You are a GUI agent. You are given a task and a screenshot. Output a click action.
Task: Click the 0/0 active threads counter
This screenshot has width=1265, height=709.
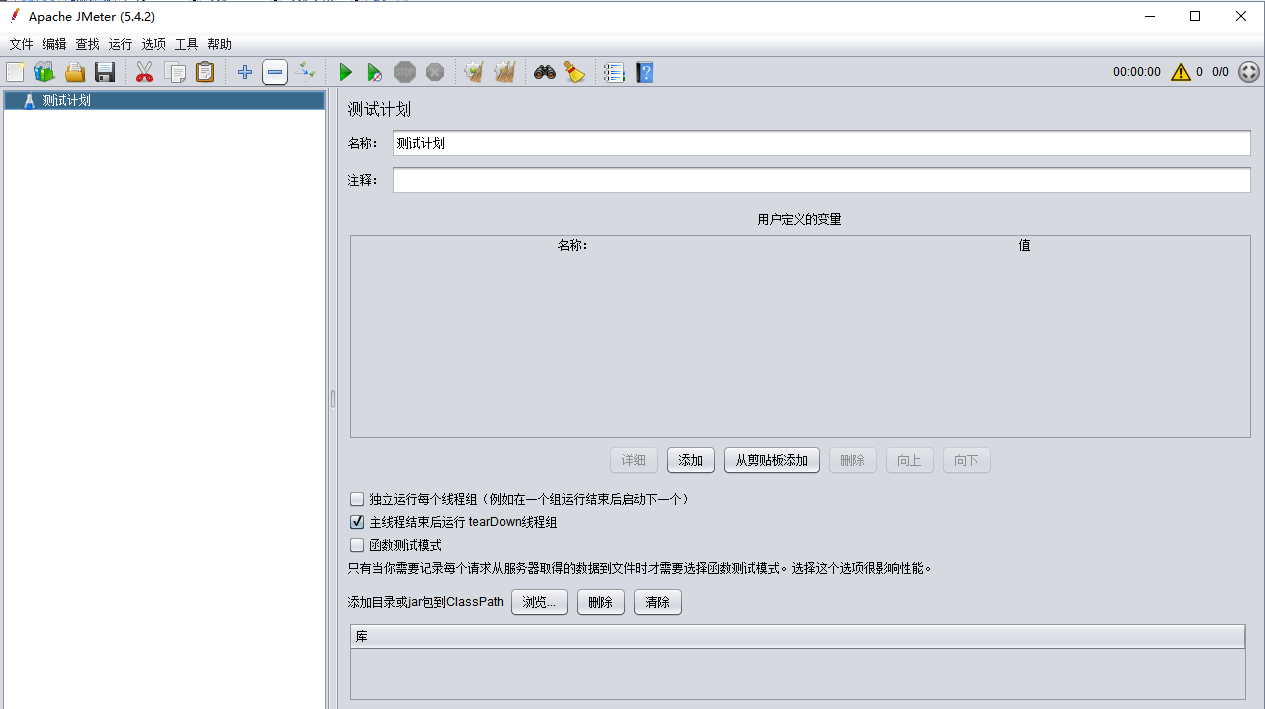[x=1220, y=72]
